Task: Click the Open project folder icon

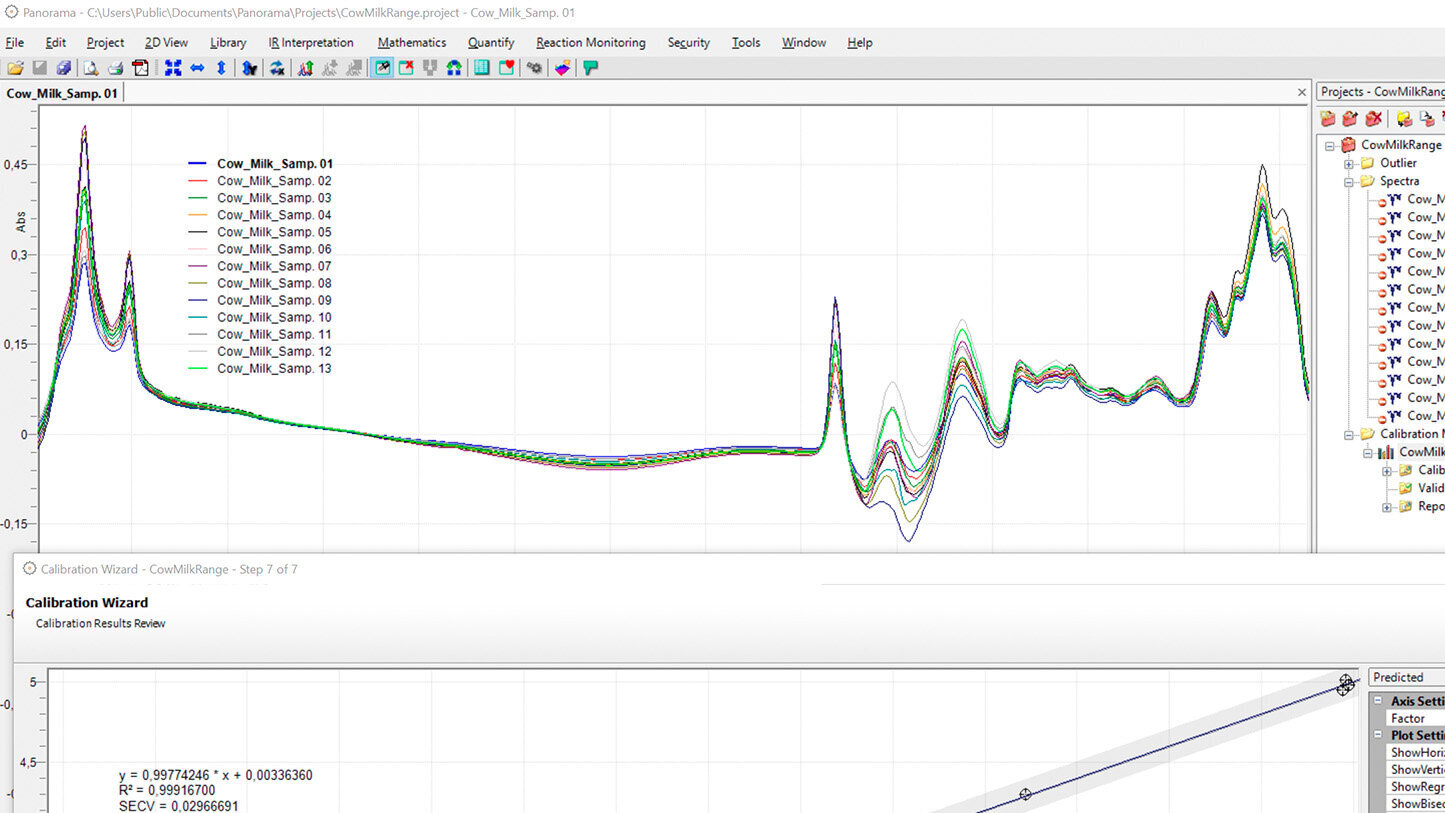Action: click(x=15, y=68)
